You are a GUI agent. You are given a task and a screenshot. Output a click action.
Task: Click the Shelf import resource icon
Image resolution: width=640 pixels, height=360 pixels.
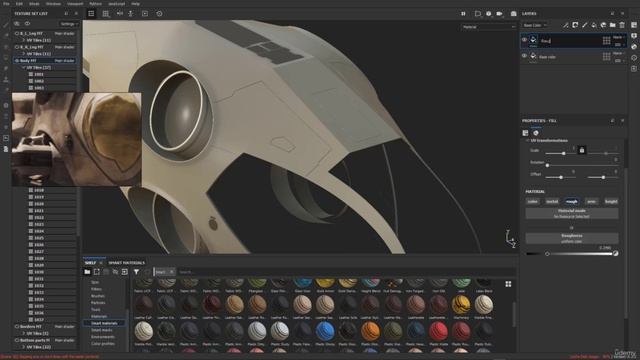click(x=125, y=272)
